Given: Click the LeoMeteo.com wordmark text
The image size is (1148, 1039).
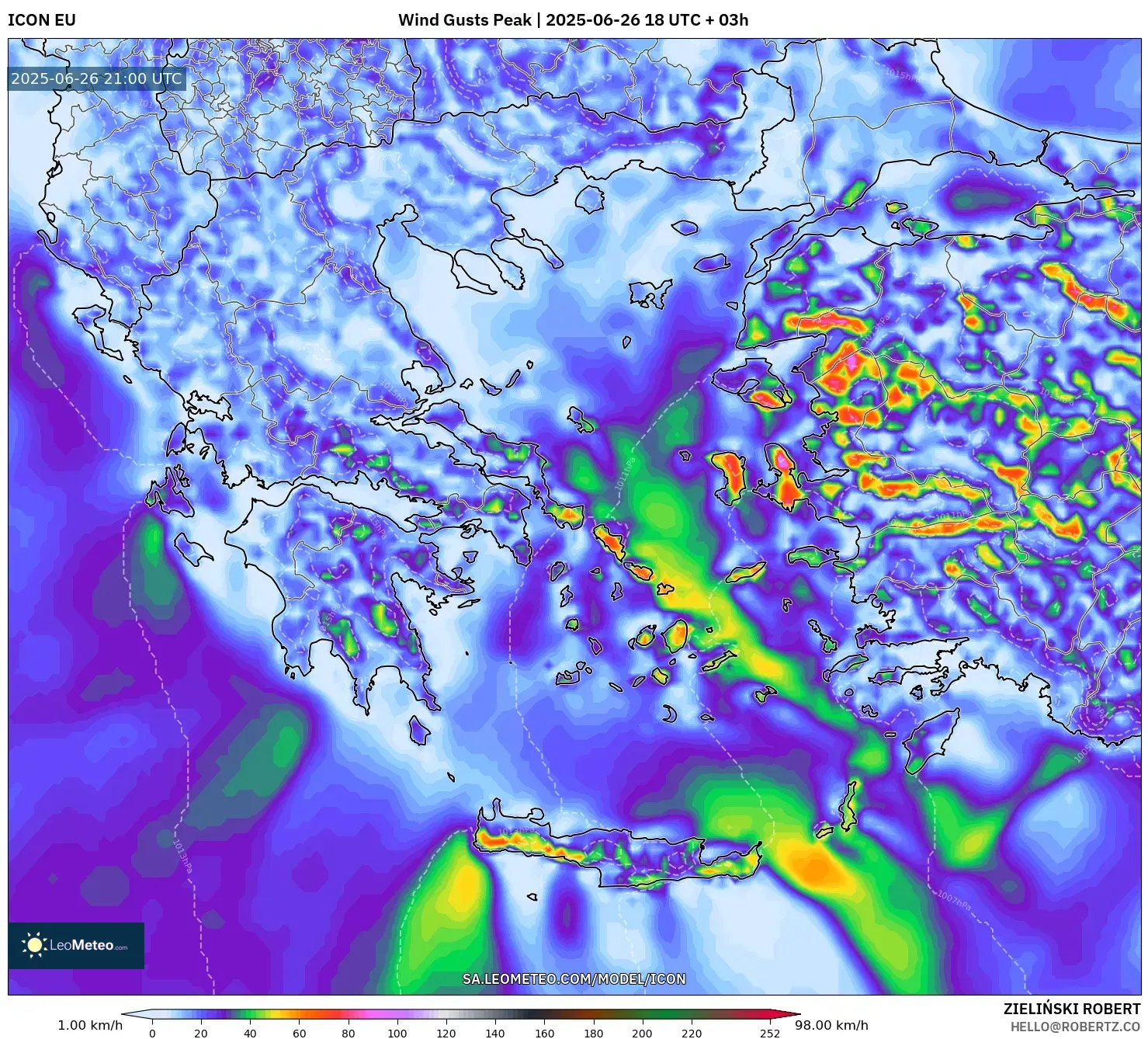Looking at the screenshot, I should pos(88,946).
